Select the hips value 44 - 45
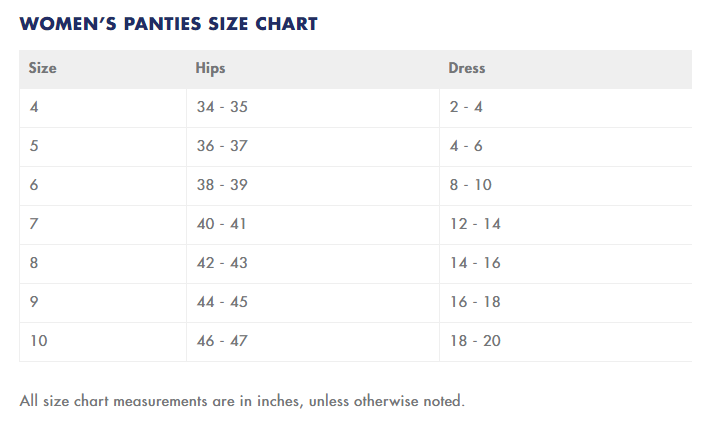Viewport: 703px width, 431px height. pos(222,302)
